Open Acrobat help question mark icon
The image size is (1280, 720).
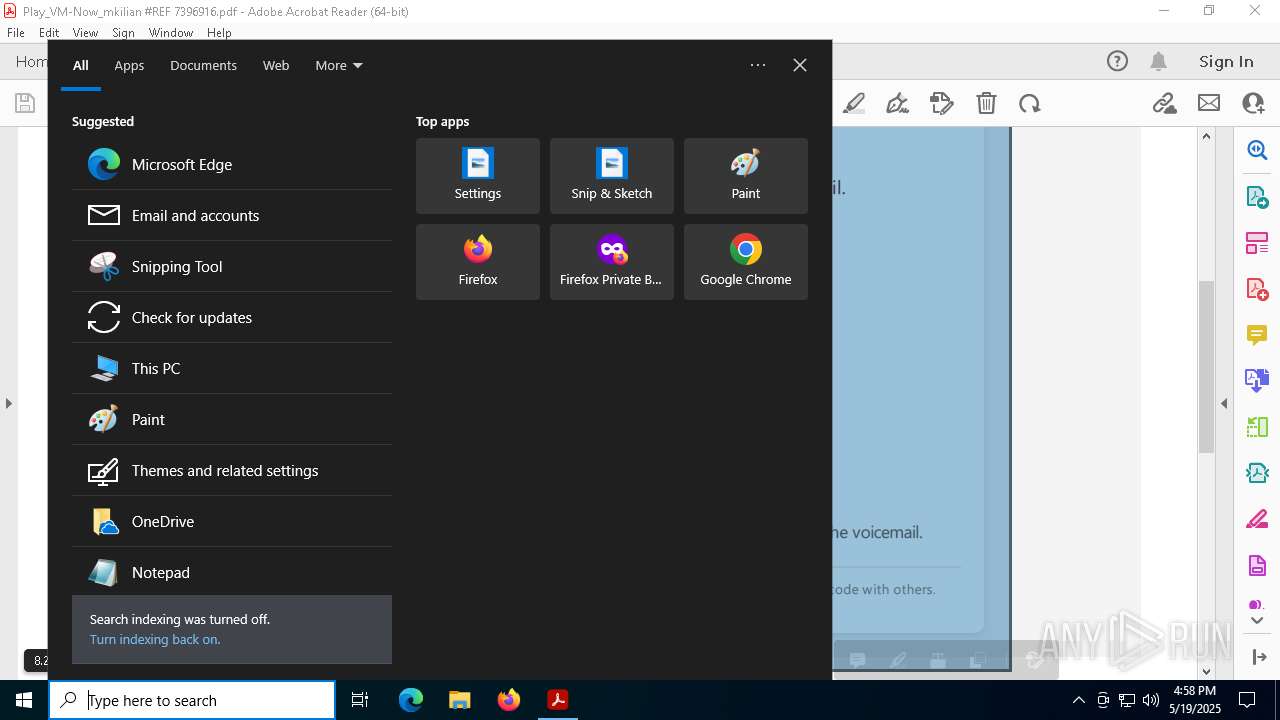click(x=1117, y=62)
